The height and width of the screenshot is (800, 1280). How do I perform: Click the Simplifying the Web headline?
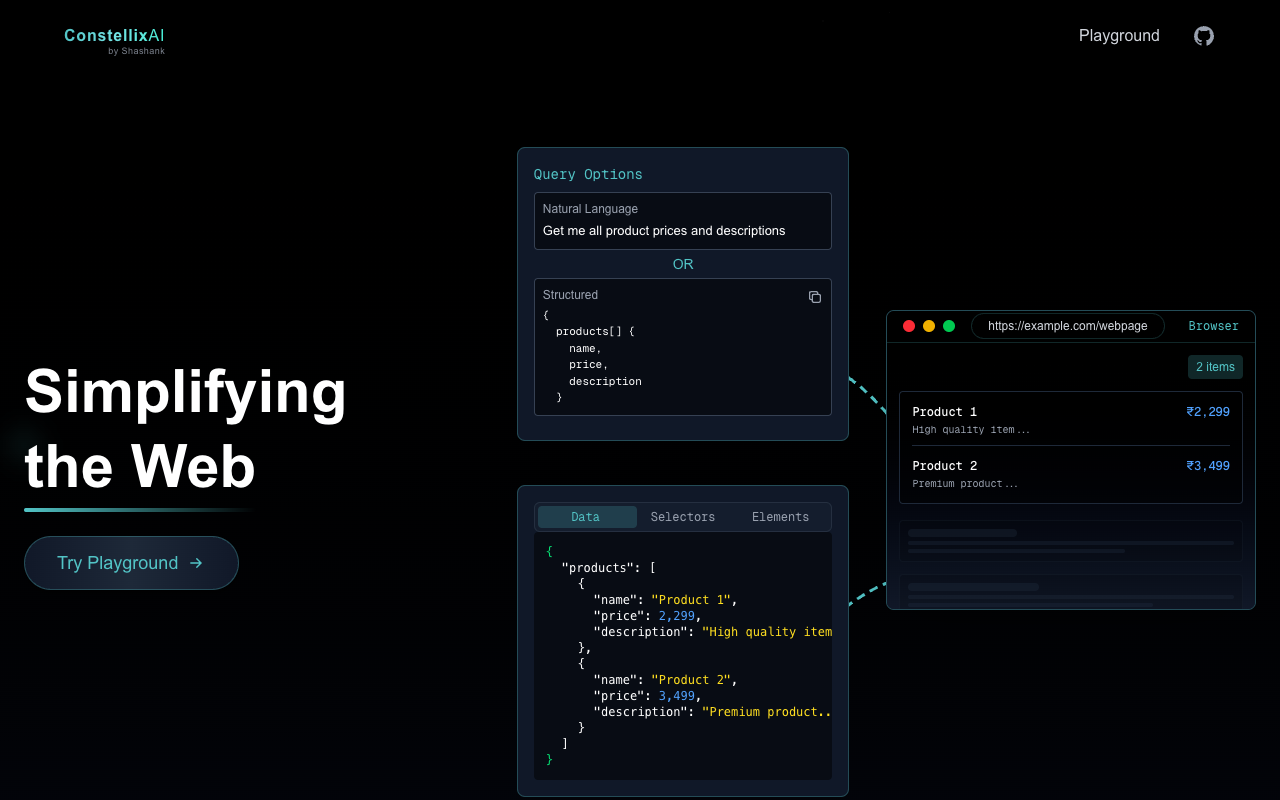[186, 428]
